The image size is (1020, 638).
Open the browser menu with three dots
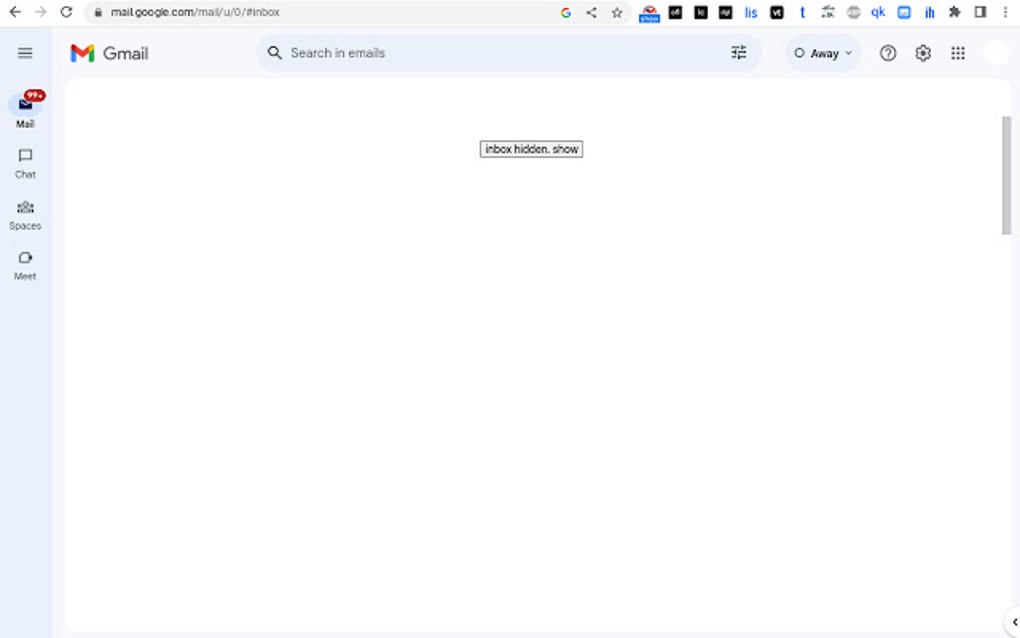[x=1004, y=12]
